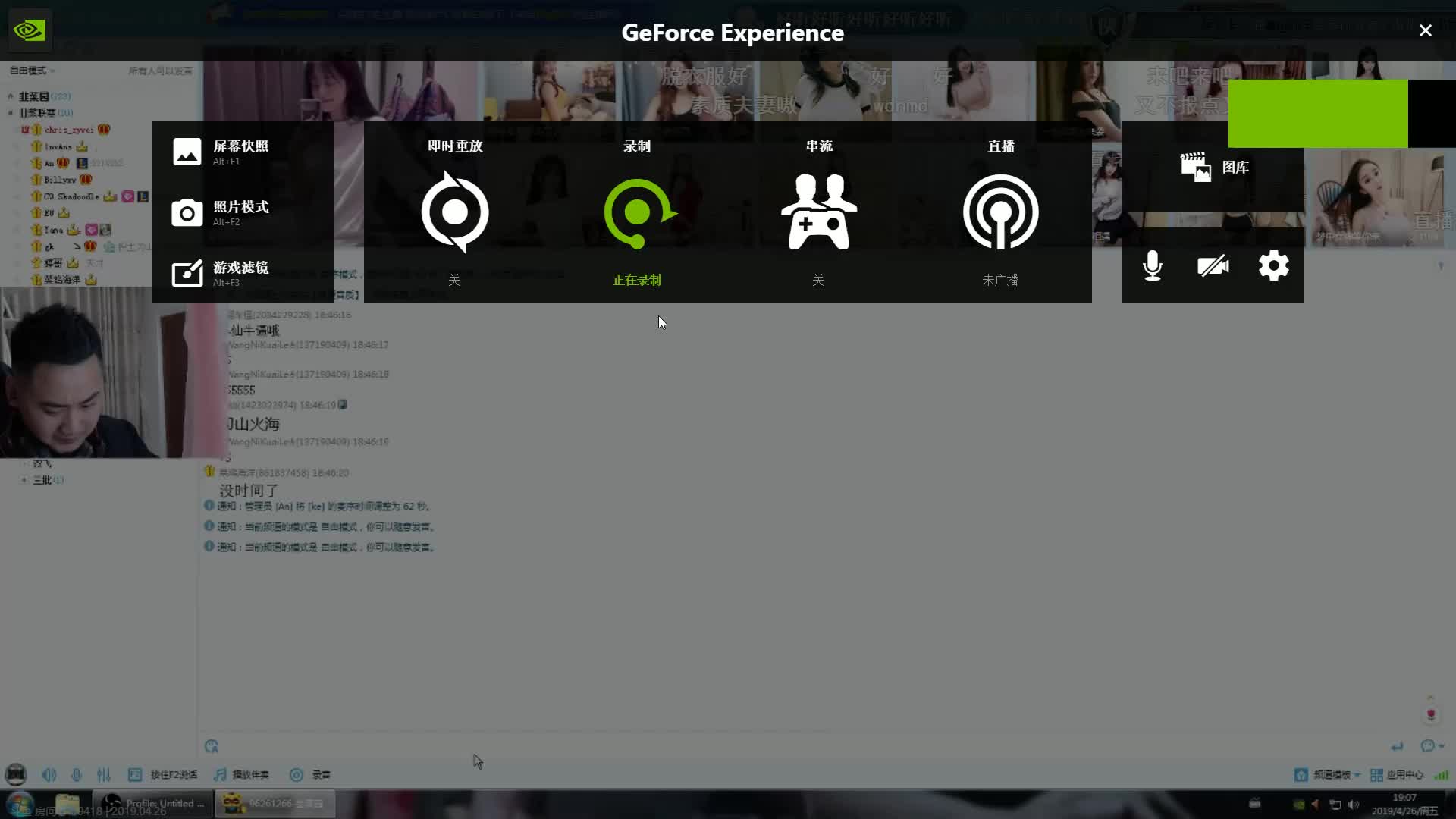Toggle the camera off icon in overlay

(x=1213, y=266)
